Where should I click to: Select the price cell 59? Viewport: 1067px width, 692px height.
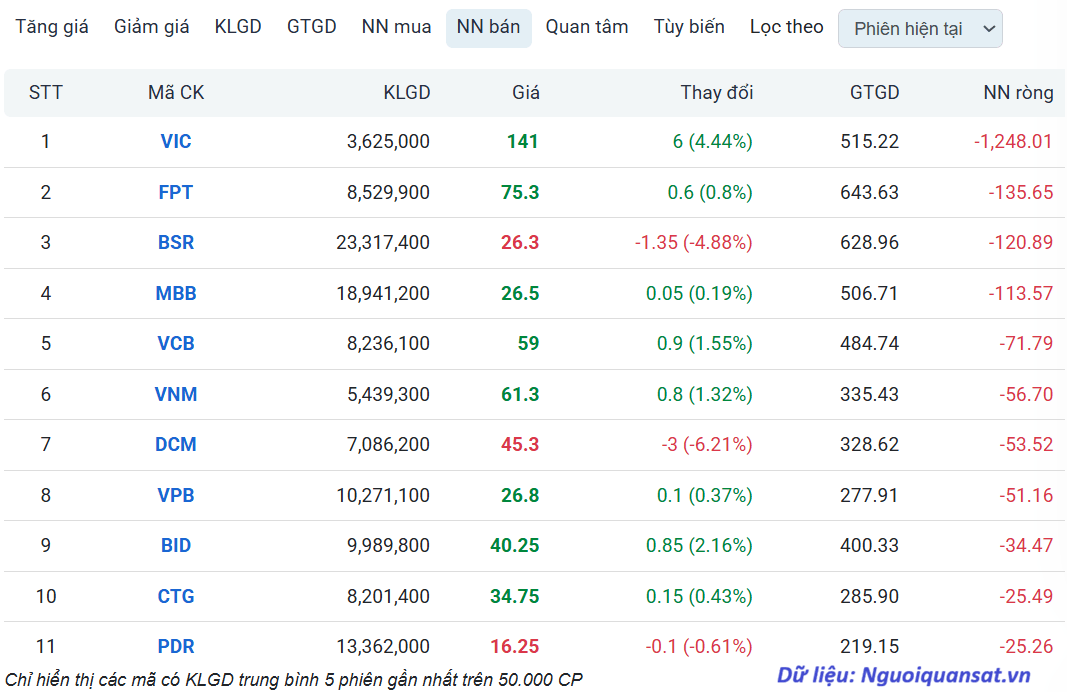click(x=528, y=343)
